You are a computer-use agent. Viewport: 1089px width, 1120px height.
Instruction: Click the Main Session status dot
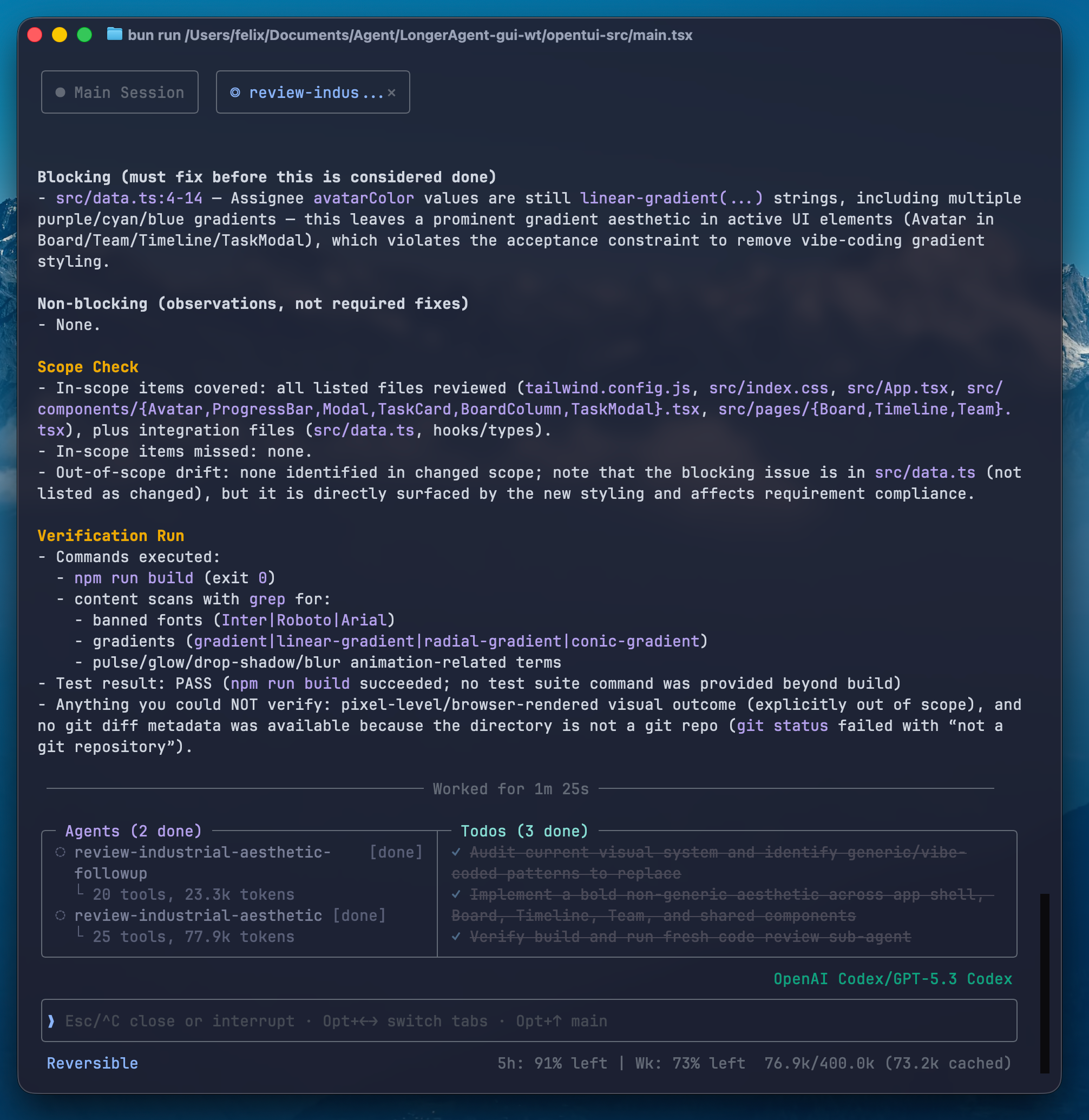coord(60,93)
